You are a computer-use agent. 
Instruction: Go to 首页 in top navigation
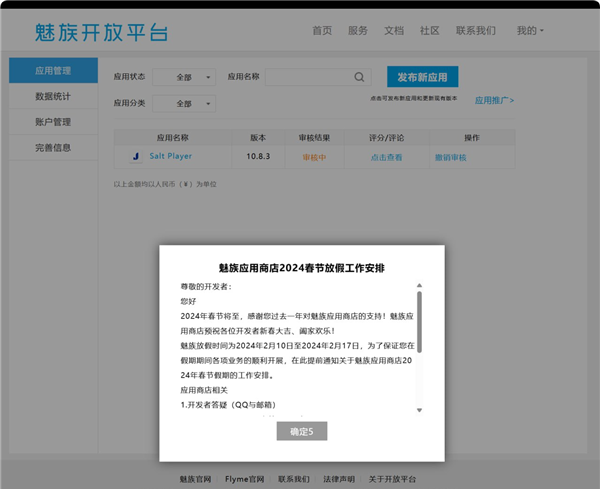tap(322, 31)
